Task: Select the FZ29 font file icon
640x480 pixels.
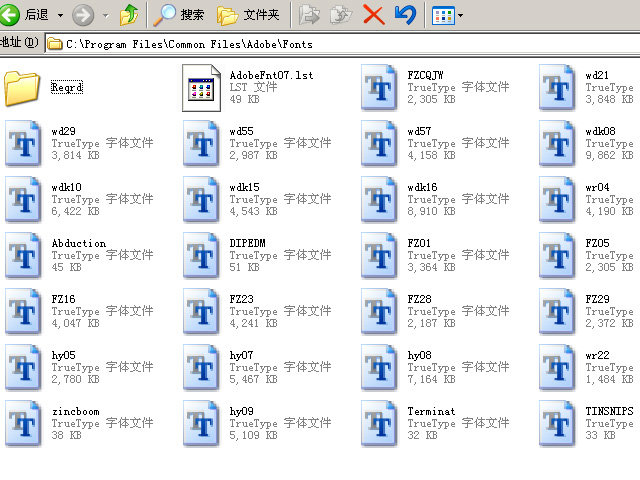Action: tap(557, 311)
